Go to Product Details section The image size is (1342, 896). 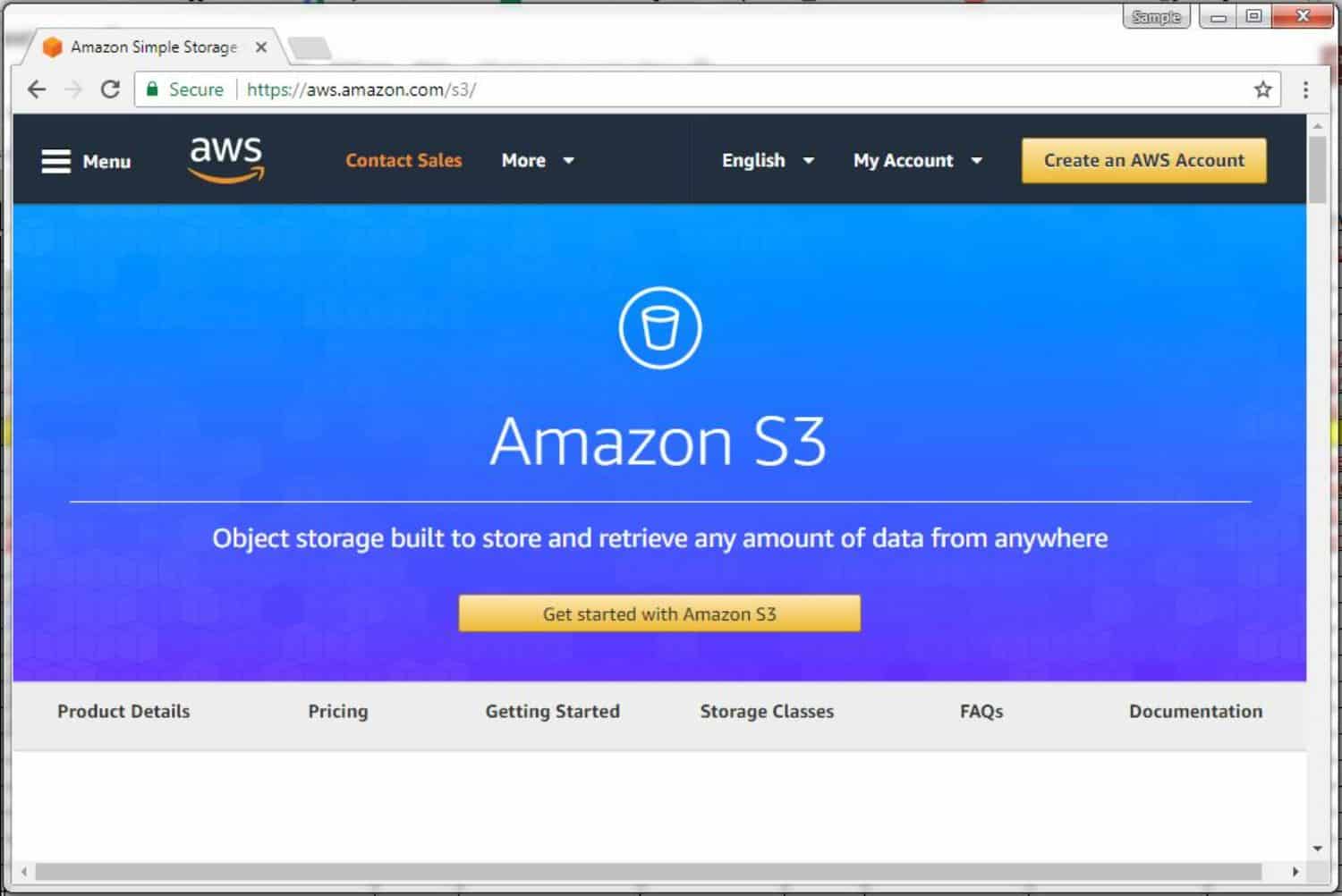point(123,712)
